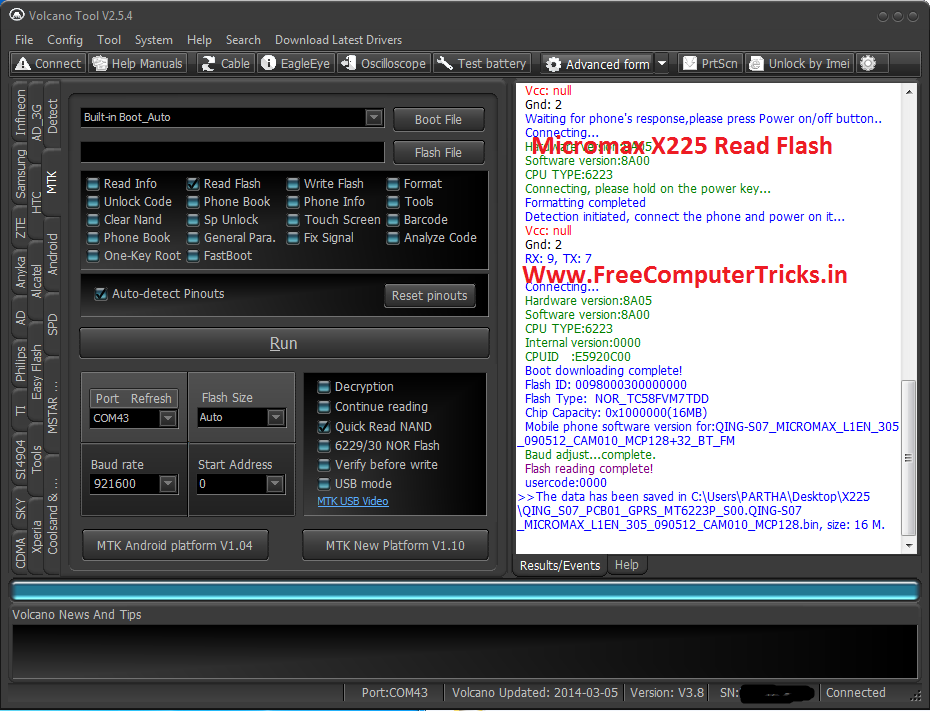Click the results log scrollbar thumb
The width and height of the screenshot is (930, 711).
pyautogui.click(x=908, y=457)
